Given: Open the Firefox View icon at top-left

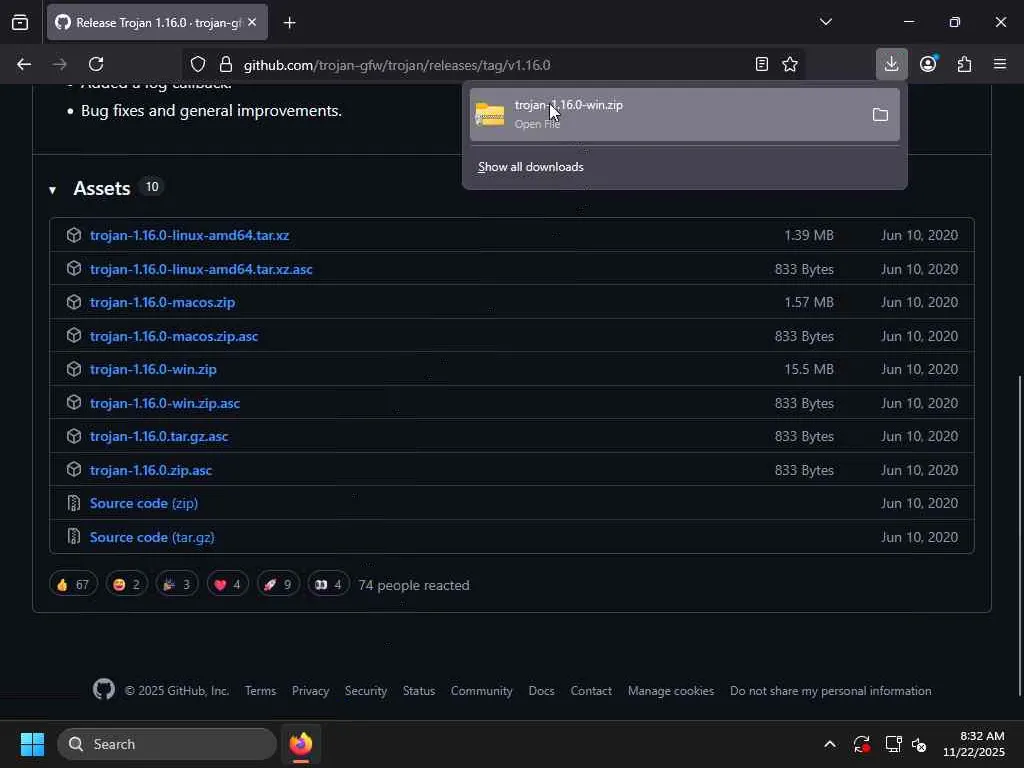Looking at the screenshot, I should tap(20, 23).
